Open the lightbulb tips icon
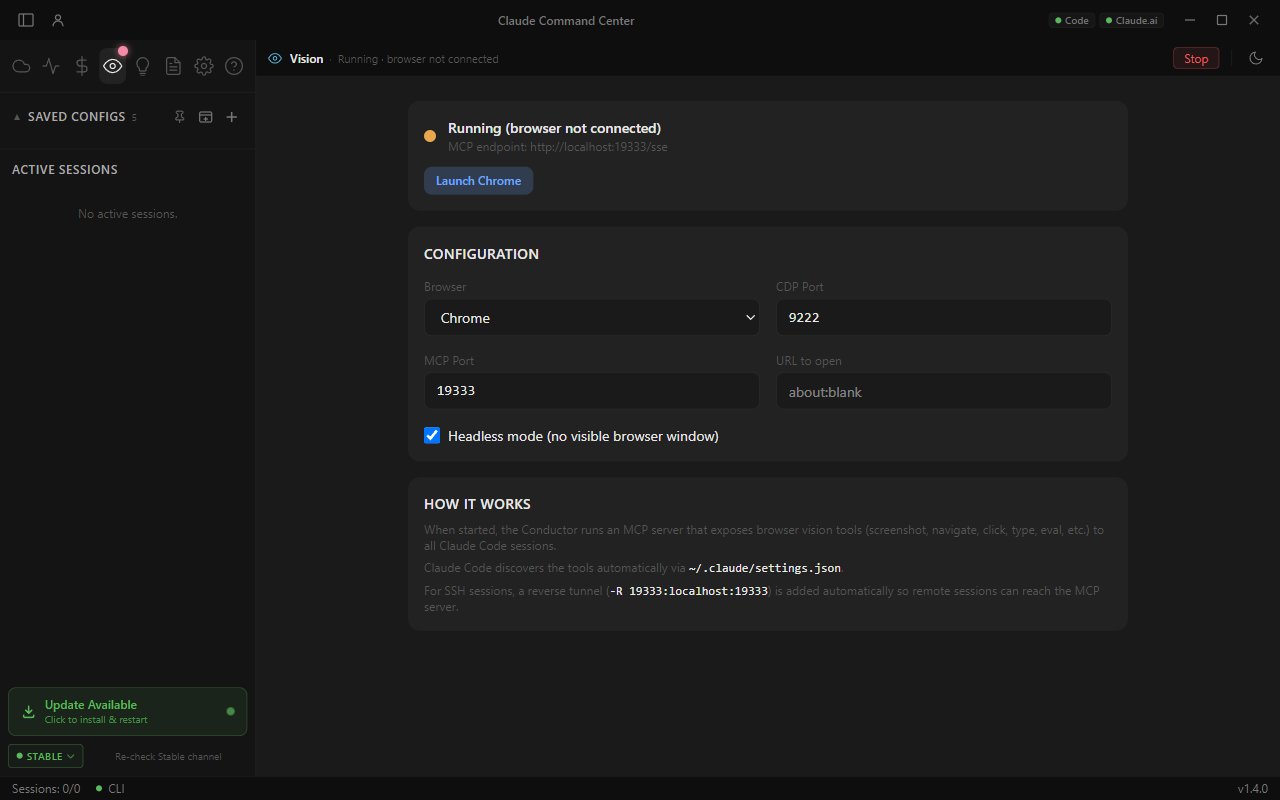The height and width of the screenshot is (800, 1280). click(143, 66)
